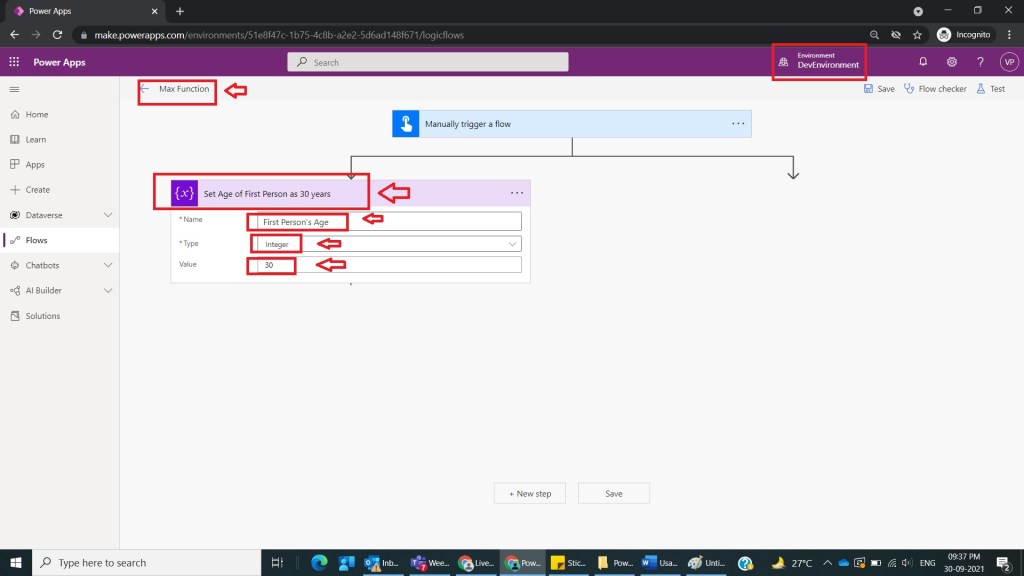Collapse the left navigation hamburger menu
The height and width of the screenshot is (576, 1024).
14,89
